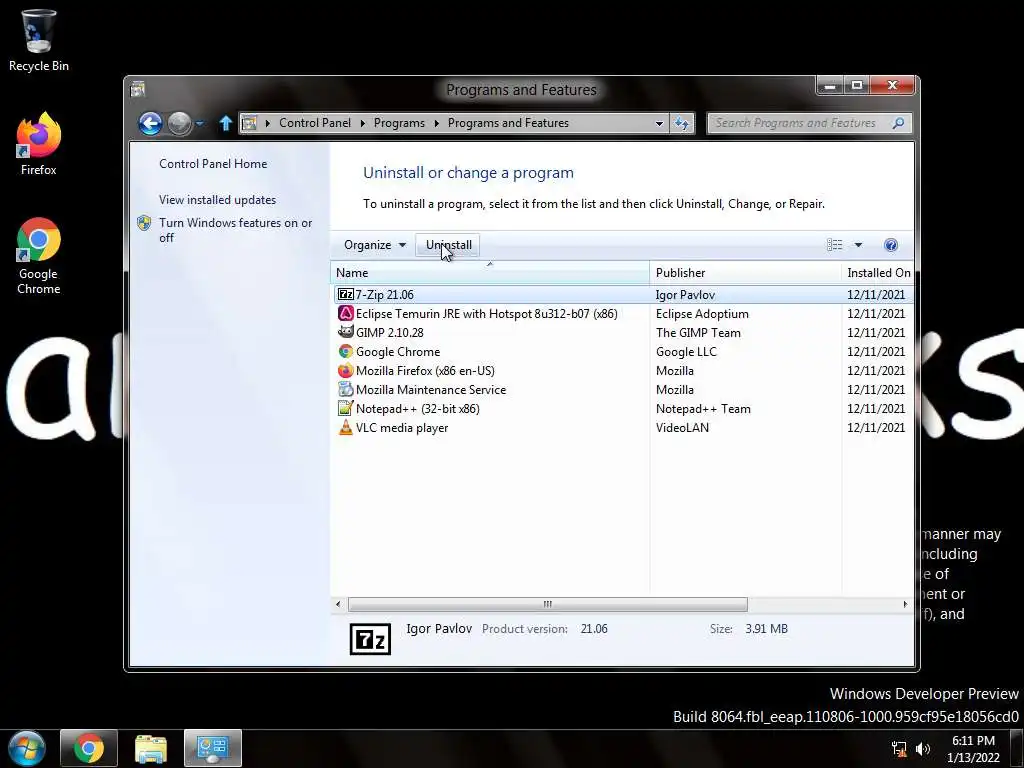Go up one level with the arrow
This screenshot has height=768, width=1024.
[225, 123]
